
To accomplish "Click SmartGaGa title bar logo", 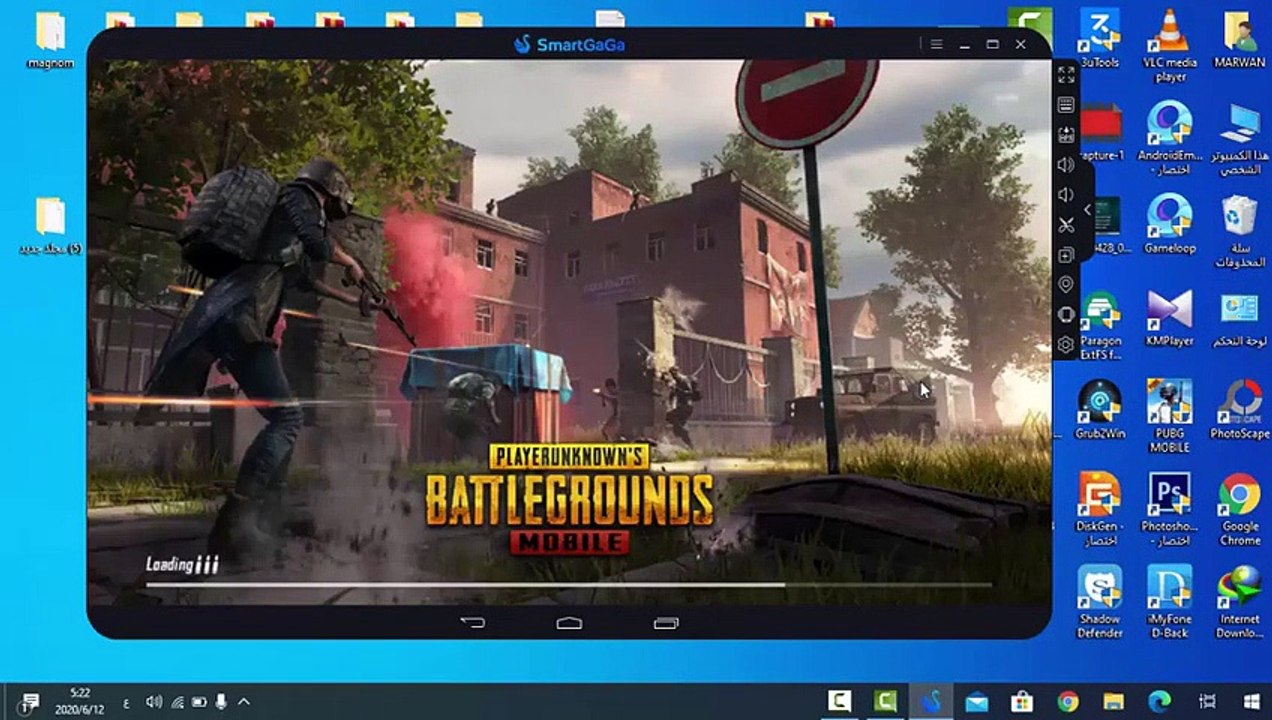I will 569,44.
